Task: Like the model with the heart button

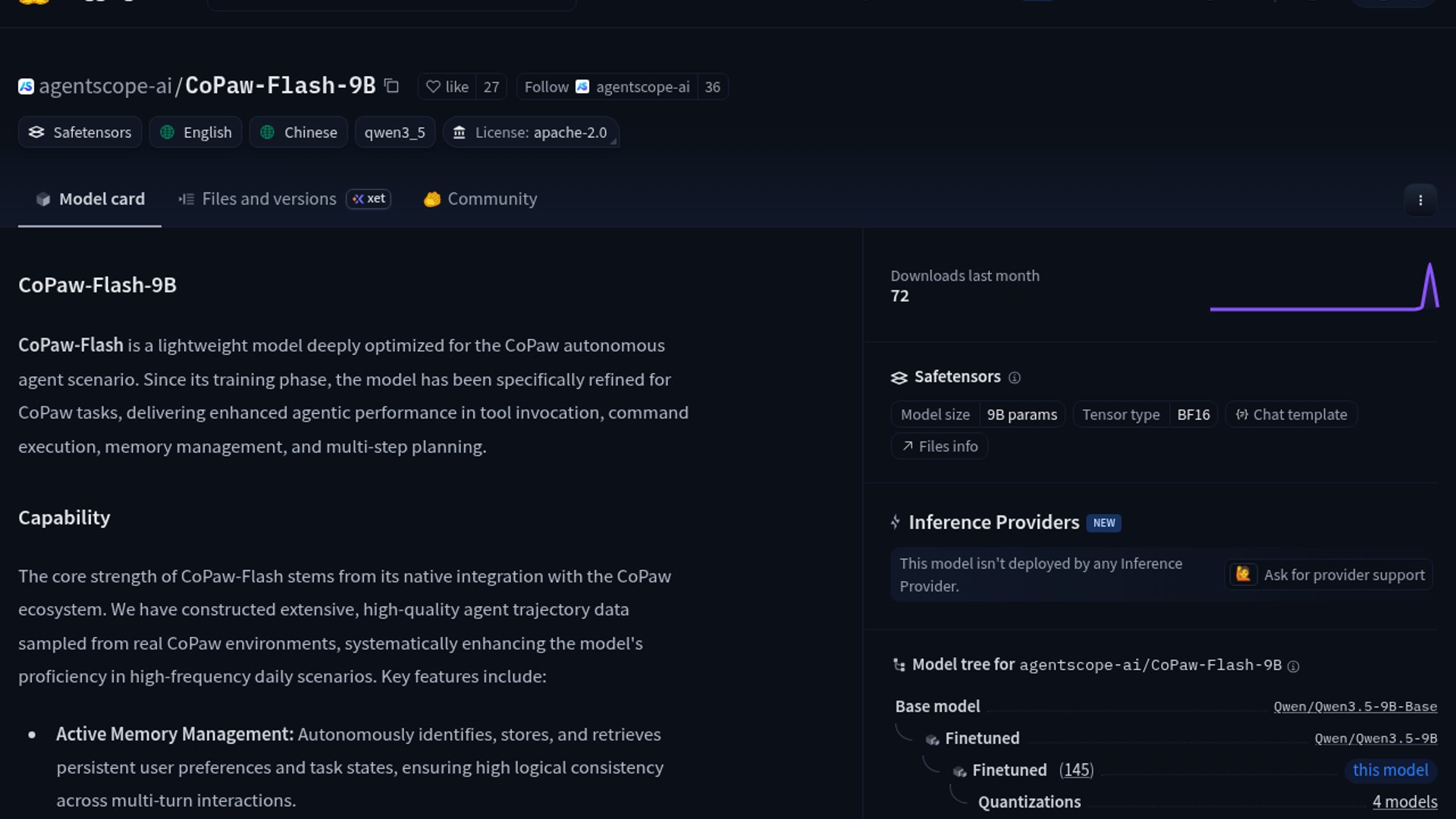Action: pyautogui.click(x=447, y=87)
